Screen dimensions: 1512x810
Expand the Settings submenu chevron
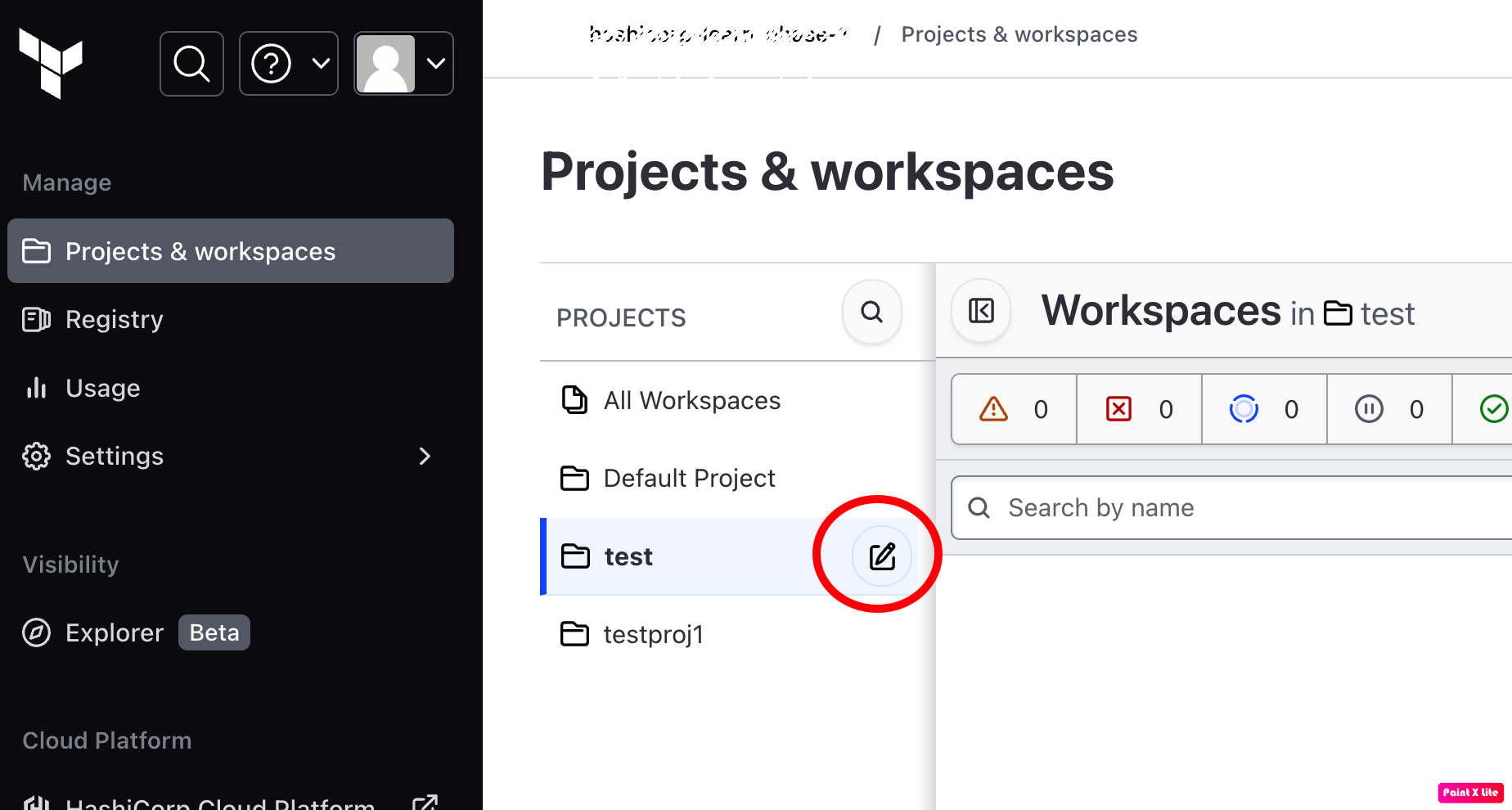tap(424, 457)
